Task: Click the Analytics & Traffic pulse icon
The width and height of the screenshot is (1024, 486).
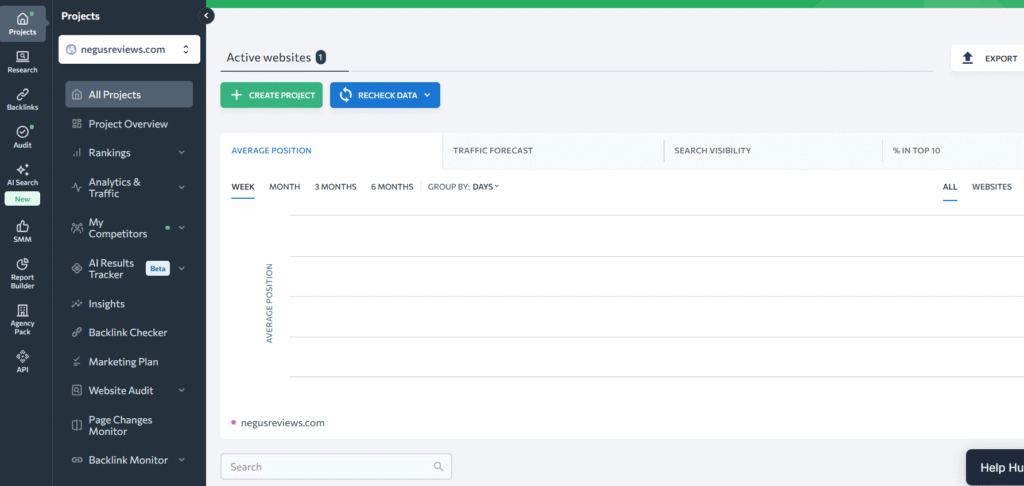Action: (x=76, y=187)
